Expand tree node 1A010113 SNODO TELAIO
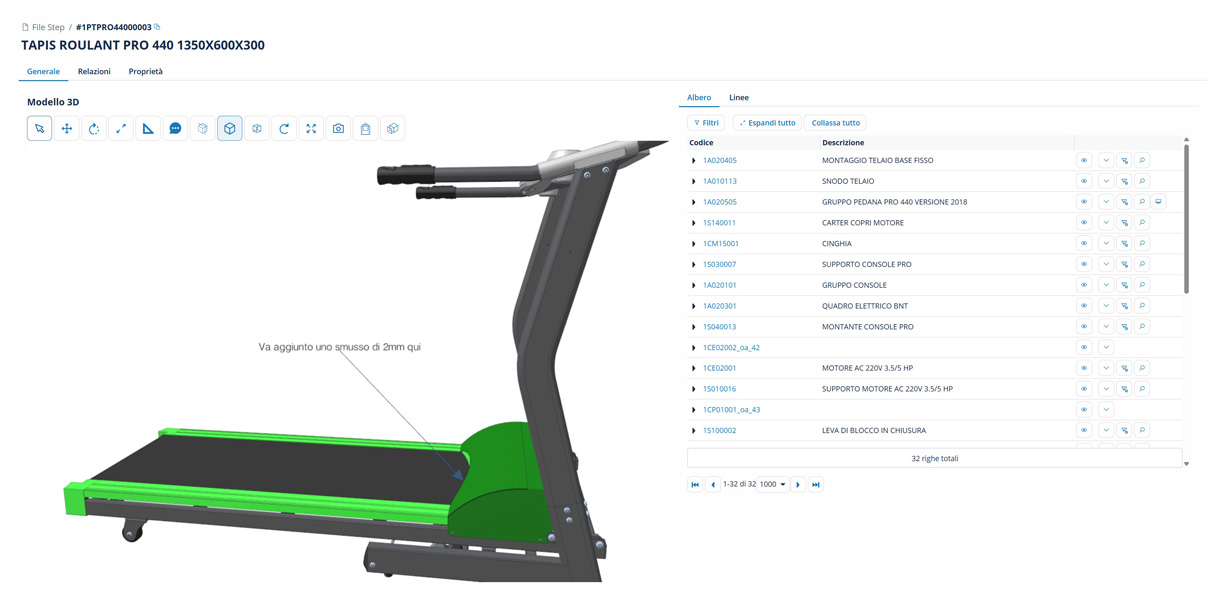The height and width of the screenshot is (605, 1220). pyautogui.click(x=694, y=182)
